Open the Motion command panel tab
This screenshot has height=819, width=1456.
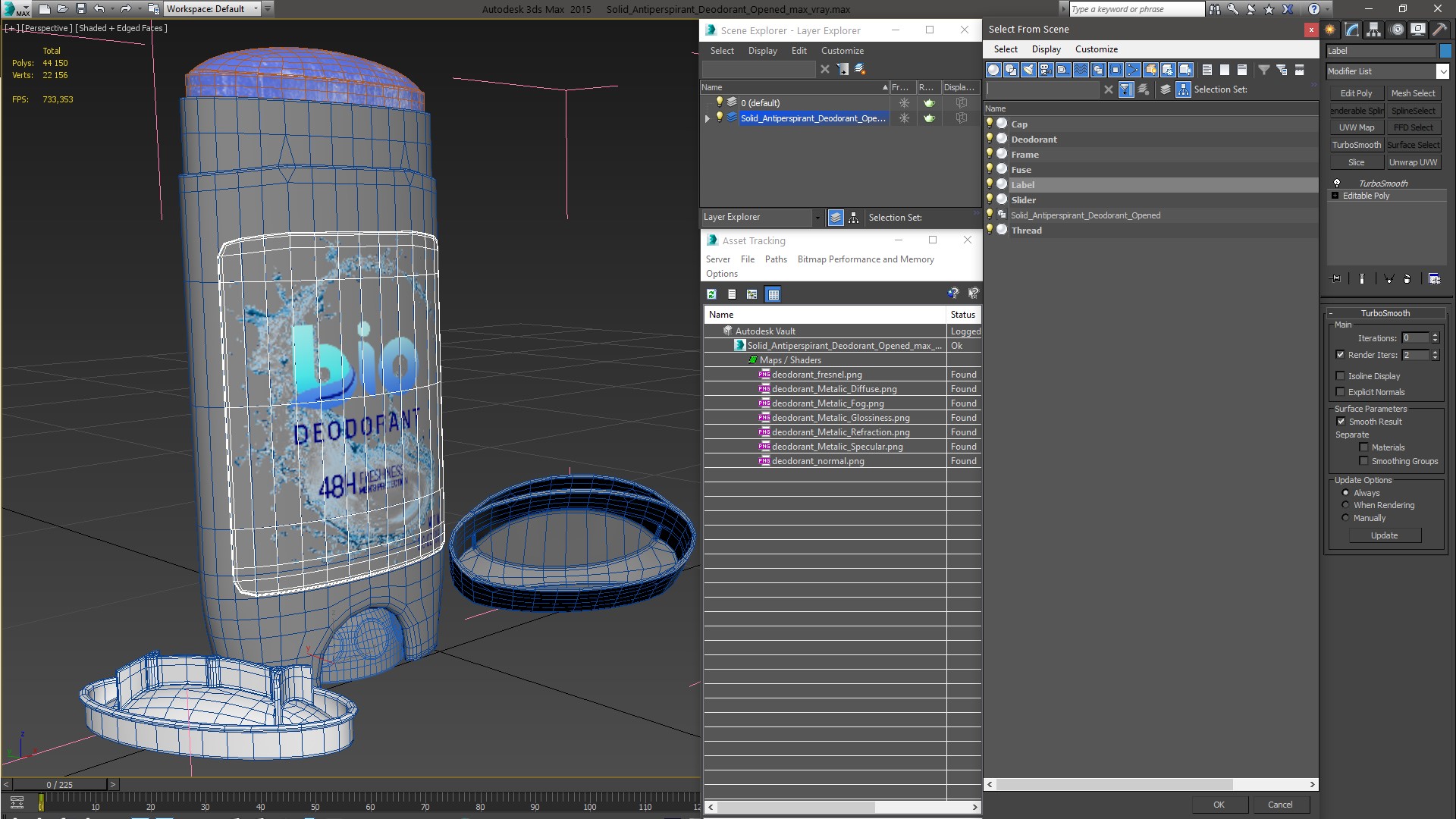(1397, 30)
